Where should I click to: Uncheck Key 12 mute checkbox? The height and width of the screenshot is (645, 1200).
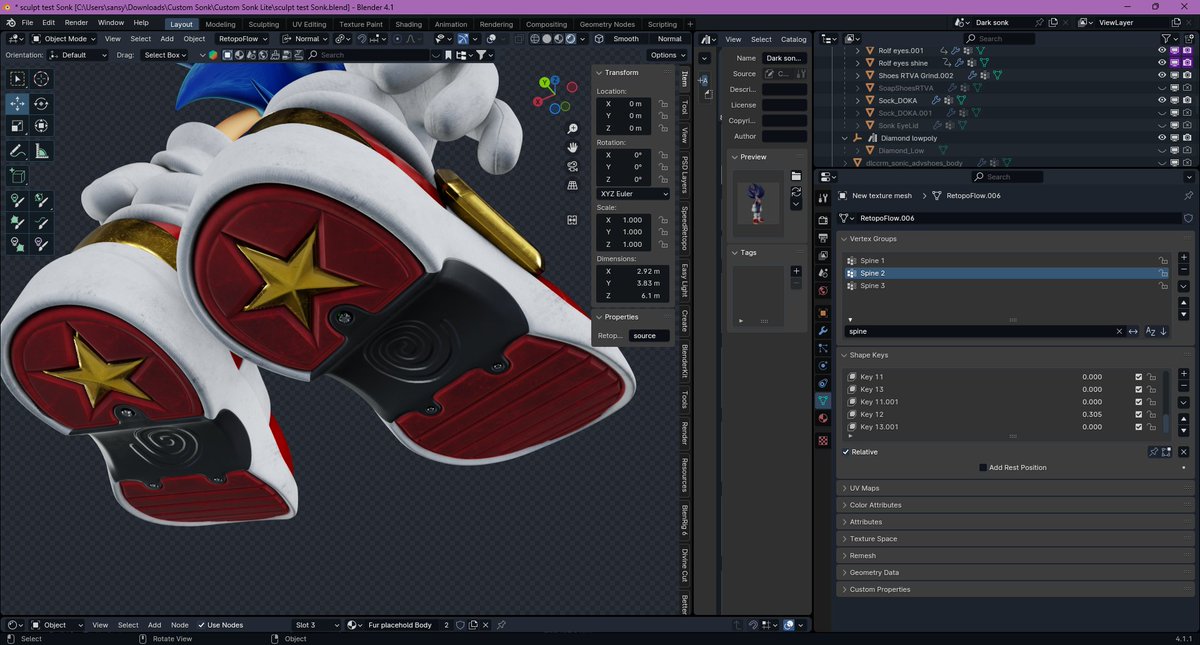(1138, 414)
